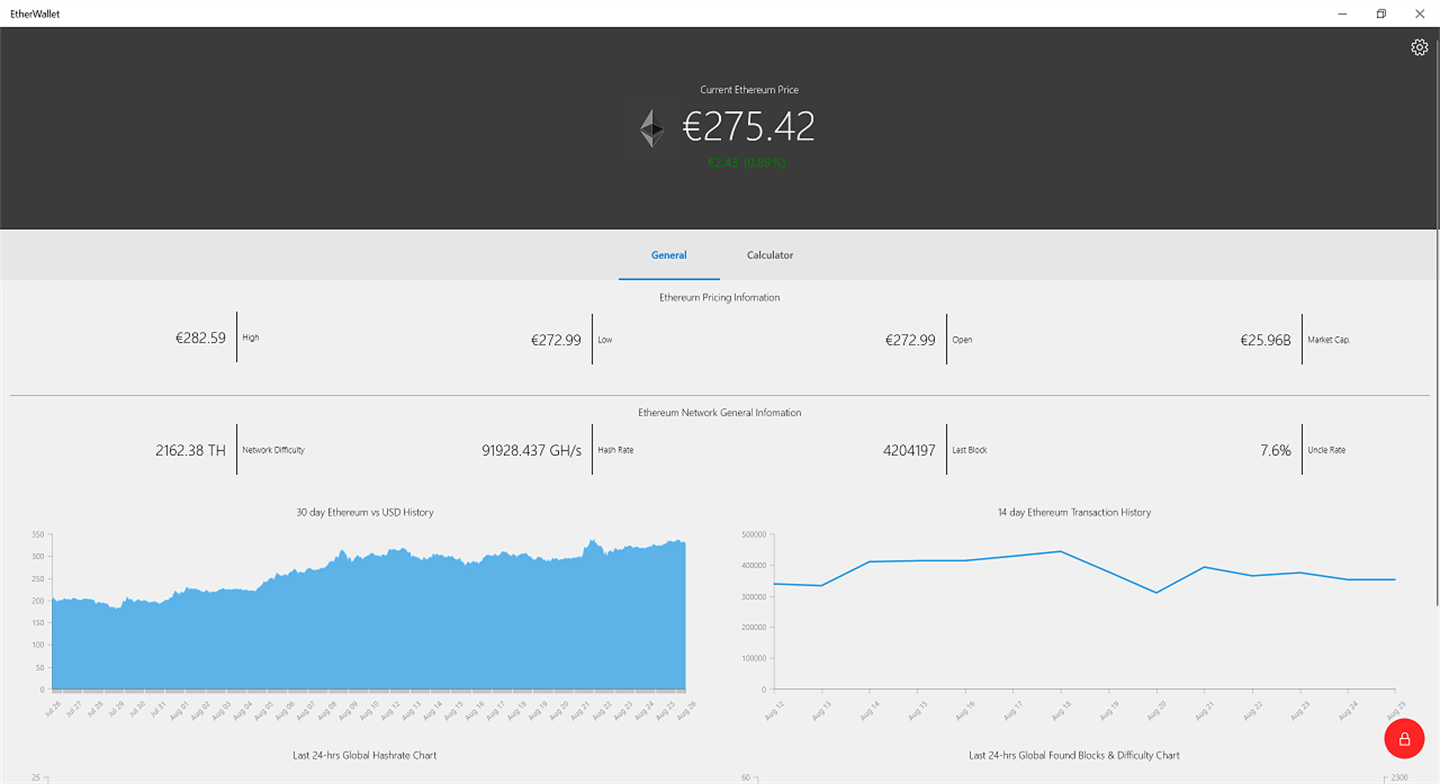Switch to the Calculator tab
The image size is (1440, 784).
770,255
